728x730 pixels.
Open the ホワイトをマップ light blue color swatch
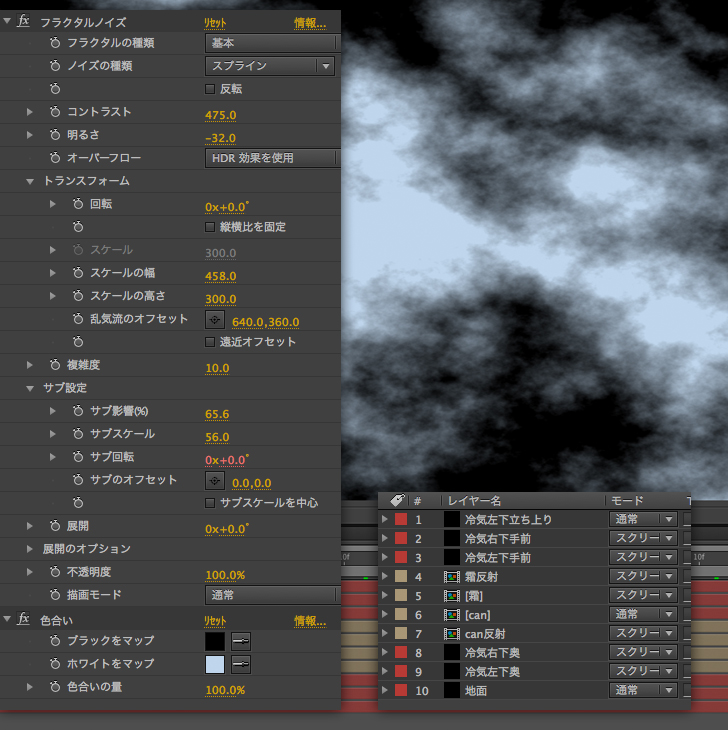point(215,664)
